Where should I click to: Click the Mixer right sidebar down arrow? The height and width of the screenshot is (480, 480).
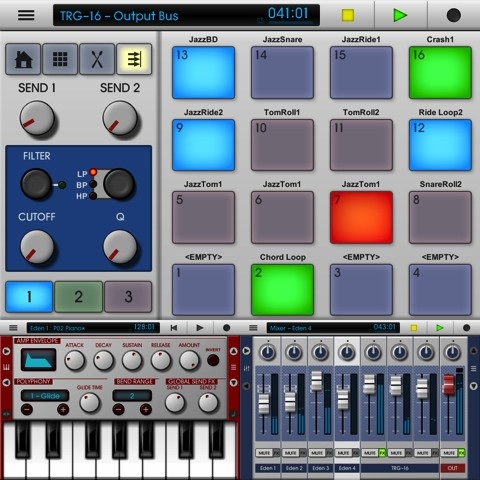point(474,386)
